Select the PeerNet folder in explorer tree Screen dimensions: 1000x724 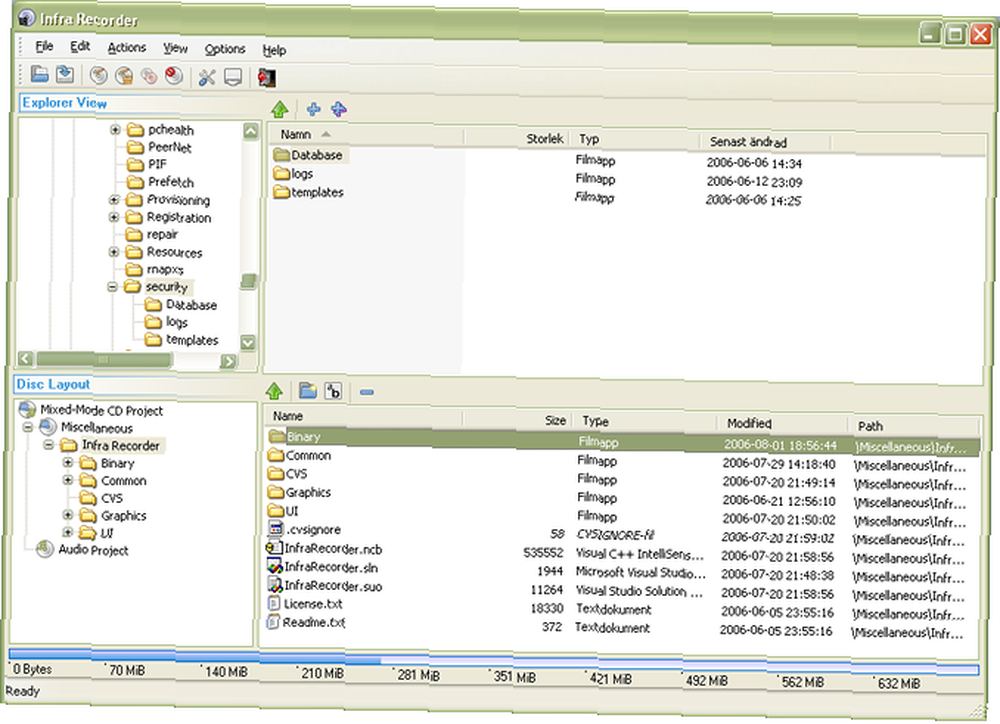tap(169, 147)
